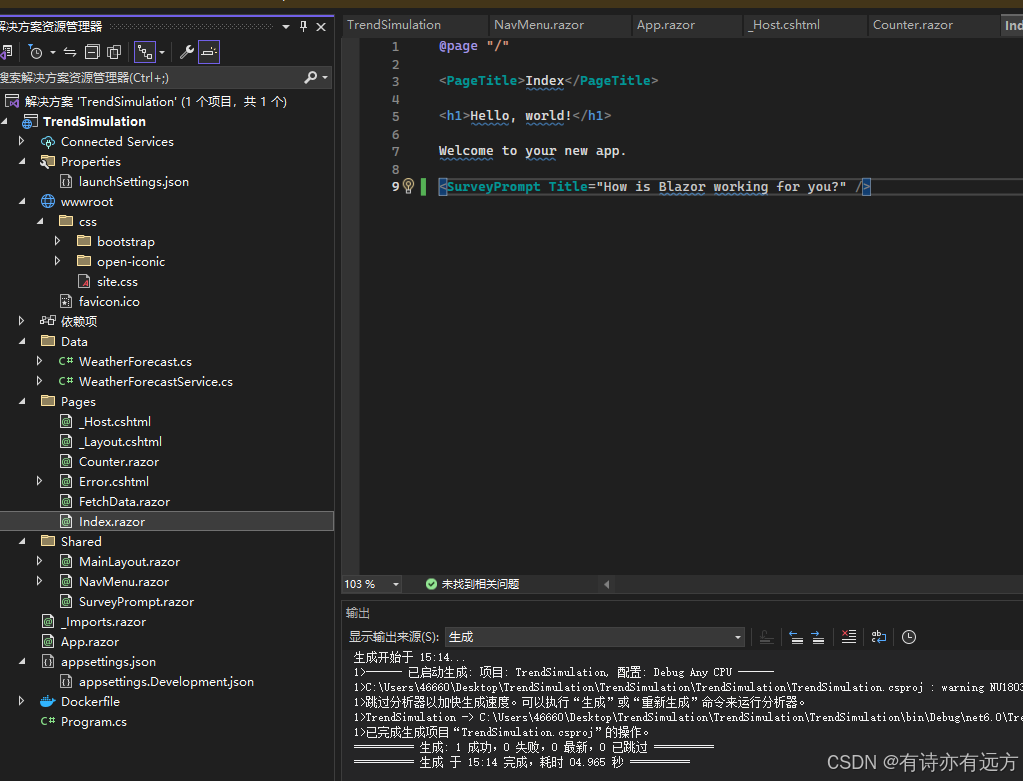Image resolution: width=1023 pixels, height=781 pixels.
Task: Expand the bootstrap folder
Action: click(x=57, y=241)
